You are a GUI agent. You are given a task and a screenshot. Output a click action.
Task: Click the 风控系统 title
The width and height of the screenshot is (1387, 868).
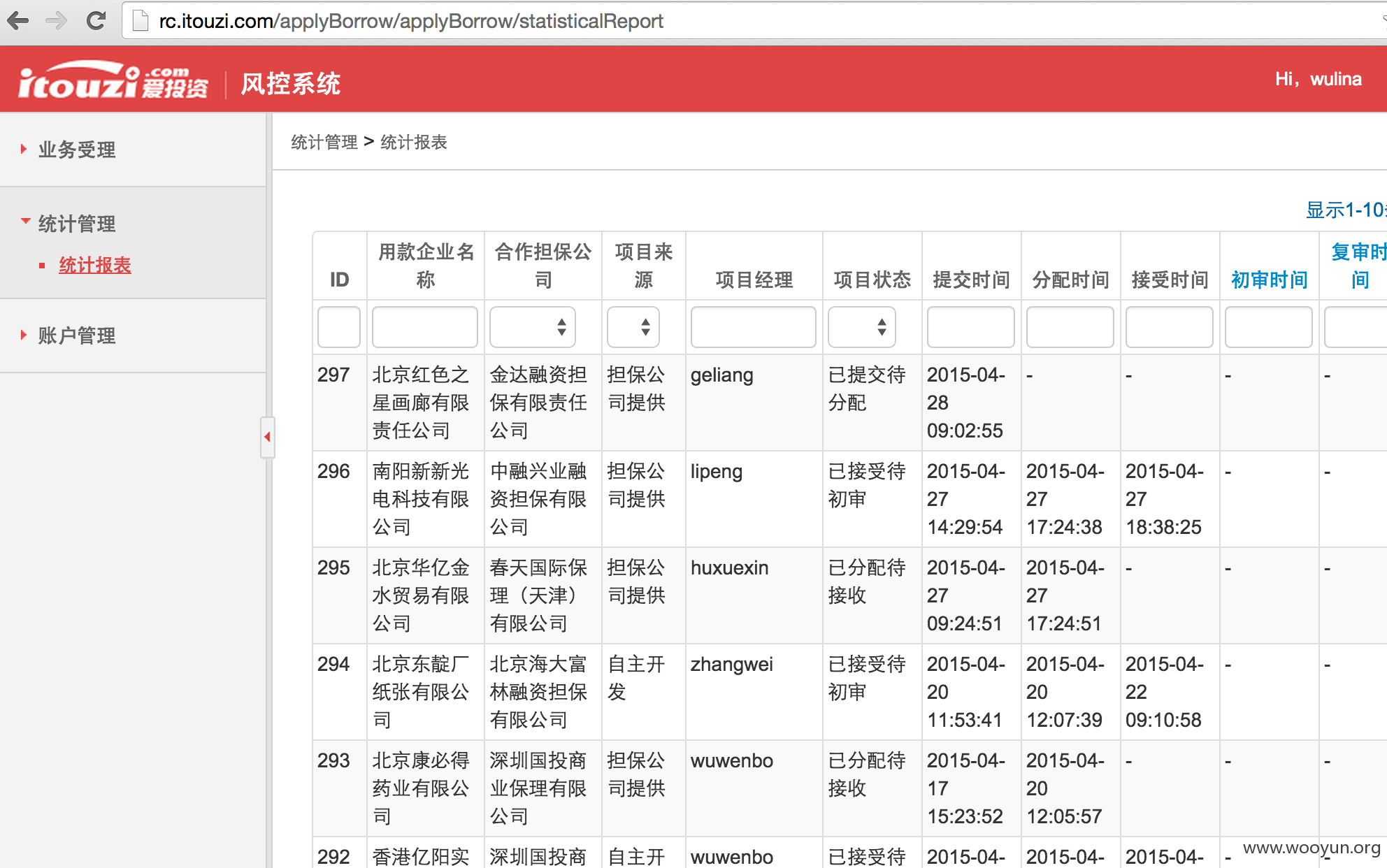pyautogui.click(x=291, y=84)
